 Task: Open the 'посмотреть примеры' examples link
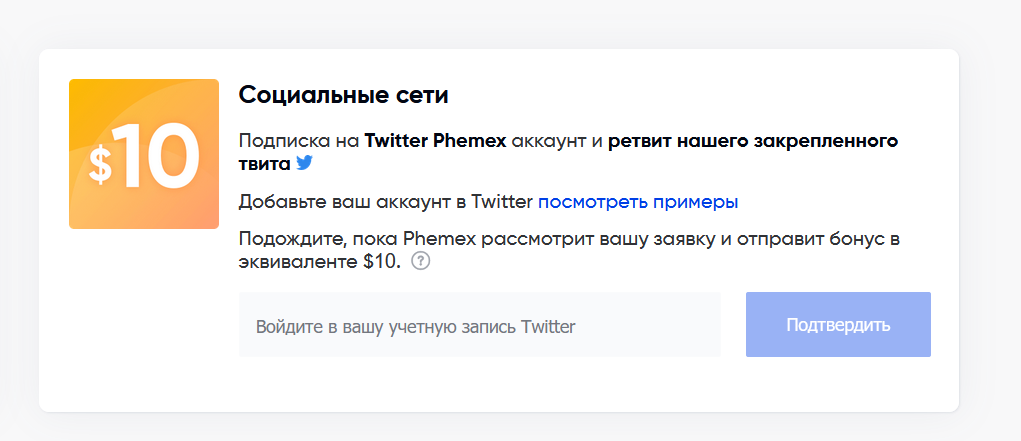click(638, 202)
